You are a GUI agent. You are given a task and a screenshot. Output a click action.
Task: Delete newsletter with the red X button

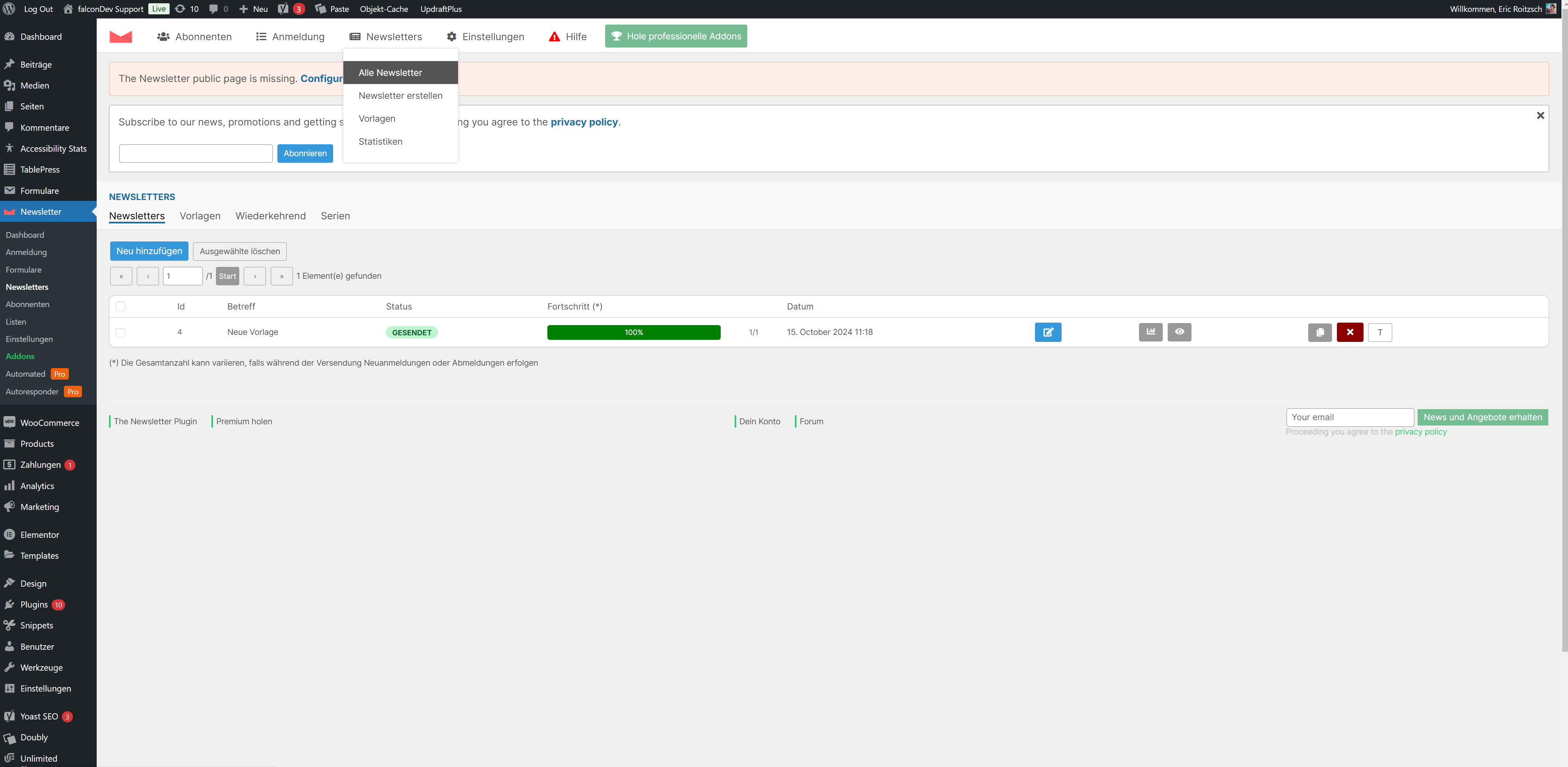(x=1350, y=332)
